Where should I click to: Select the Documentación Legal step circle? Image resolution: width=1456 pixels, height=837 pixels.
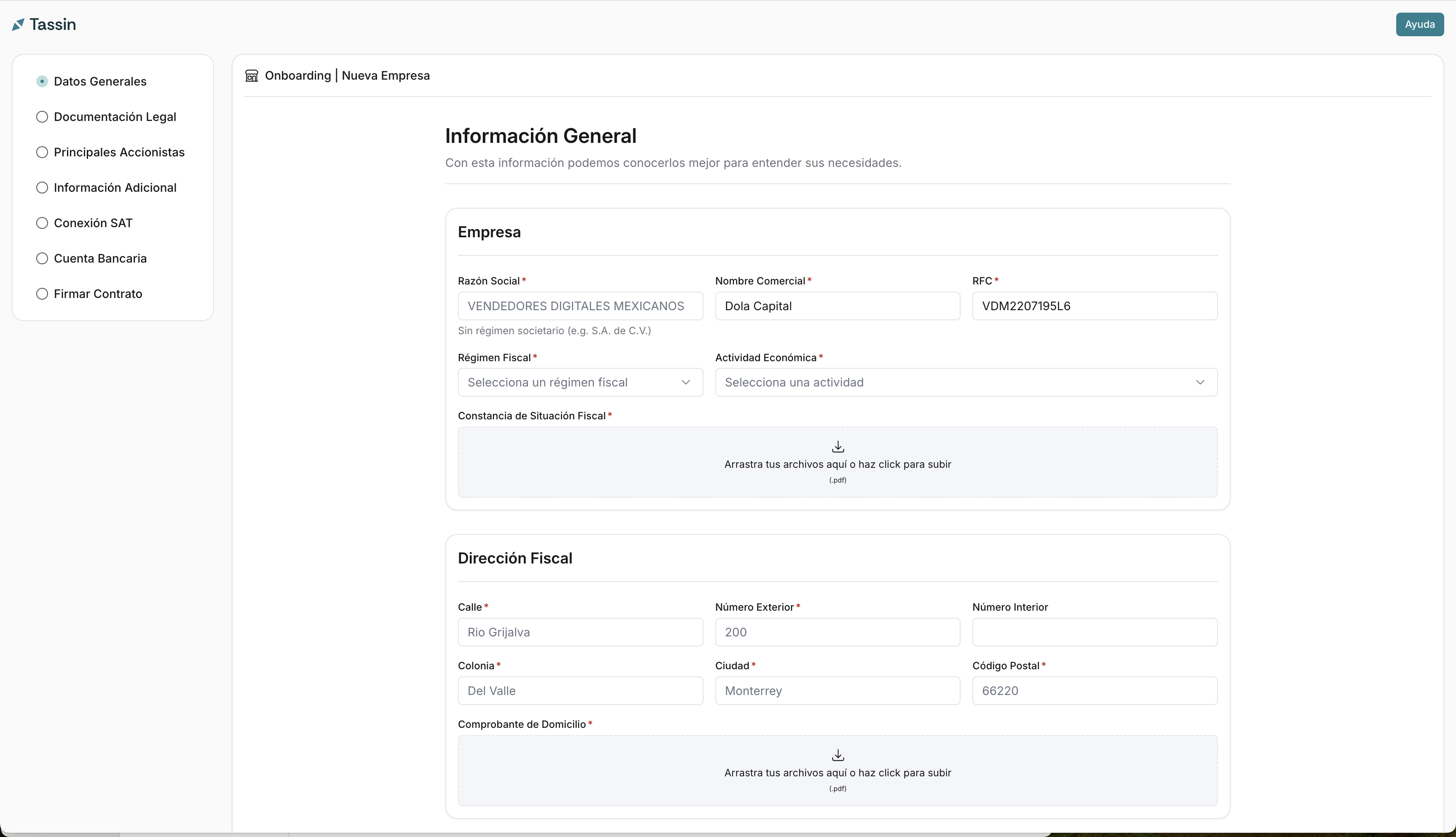tap(42, 117)
